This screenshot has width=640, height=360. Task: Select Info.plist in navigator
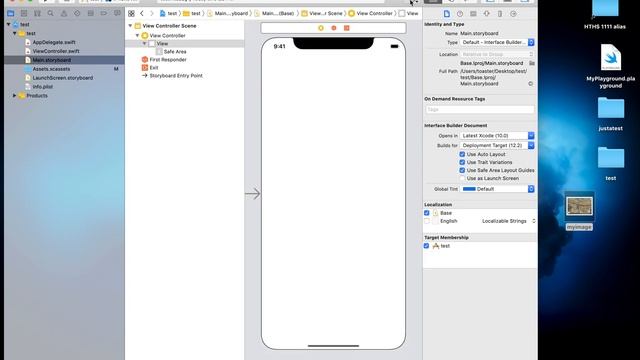pos(43,87)
